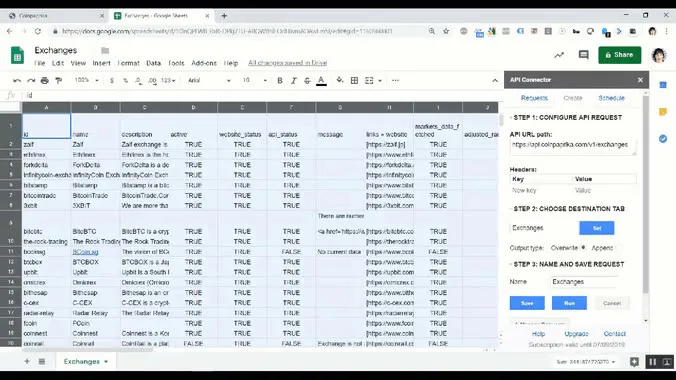Viewport: 676px width, 380px height.
Task: Click the request Name field
Action: 584,282
